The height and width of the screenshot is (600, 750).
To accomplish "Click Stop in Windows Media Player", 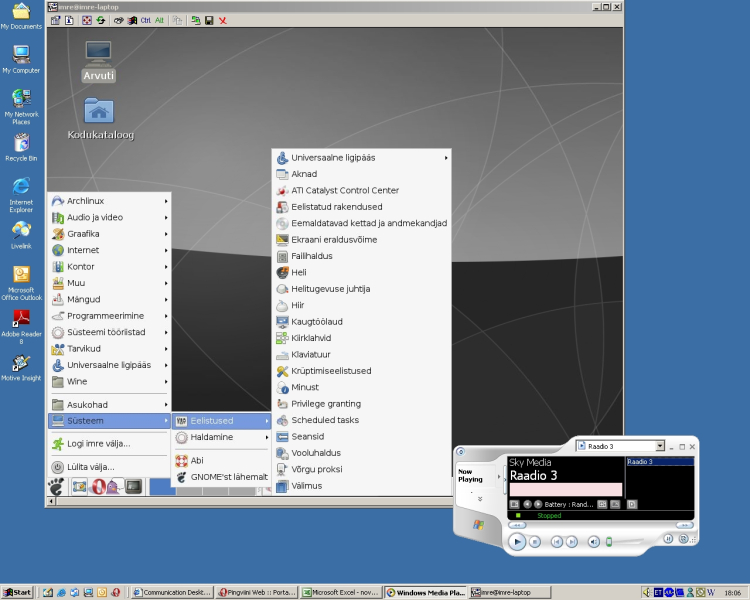I will point(535,542).
